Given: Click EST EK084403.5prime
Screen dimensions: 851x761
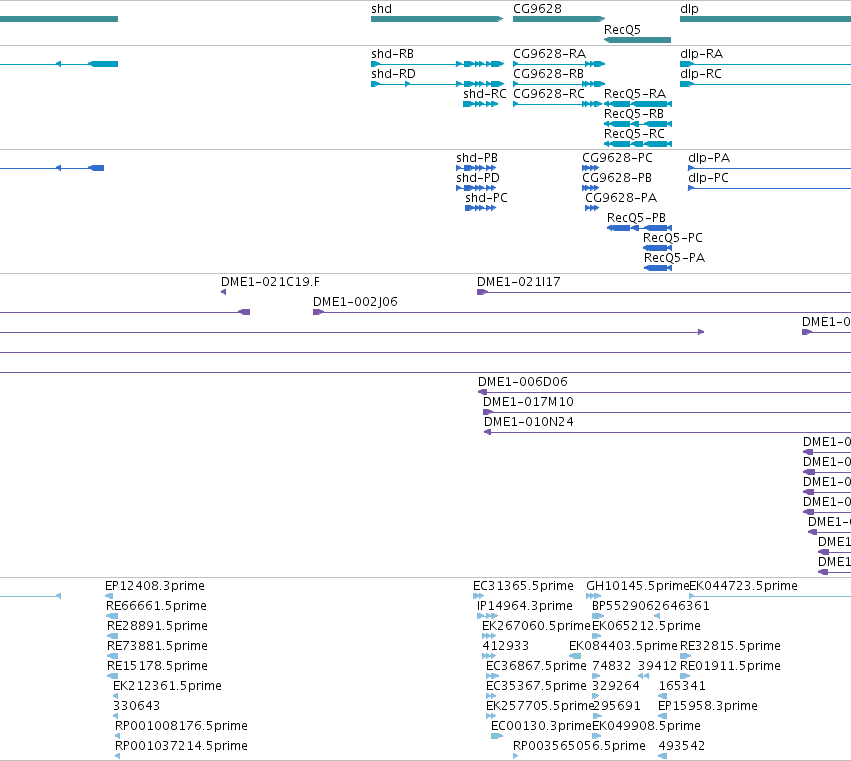Looking at the screenshot, I should [575, 657].
